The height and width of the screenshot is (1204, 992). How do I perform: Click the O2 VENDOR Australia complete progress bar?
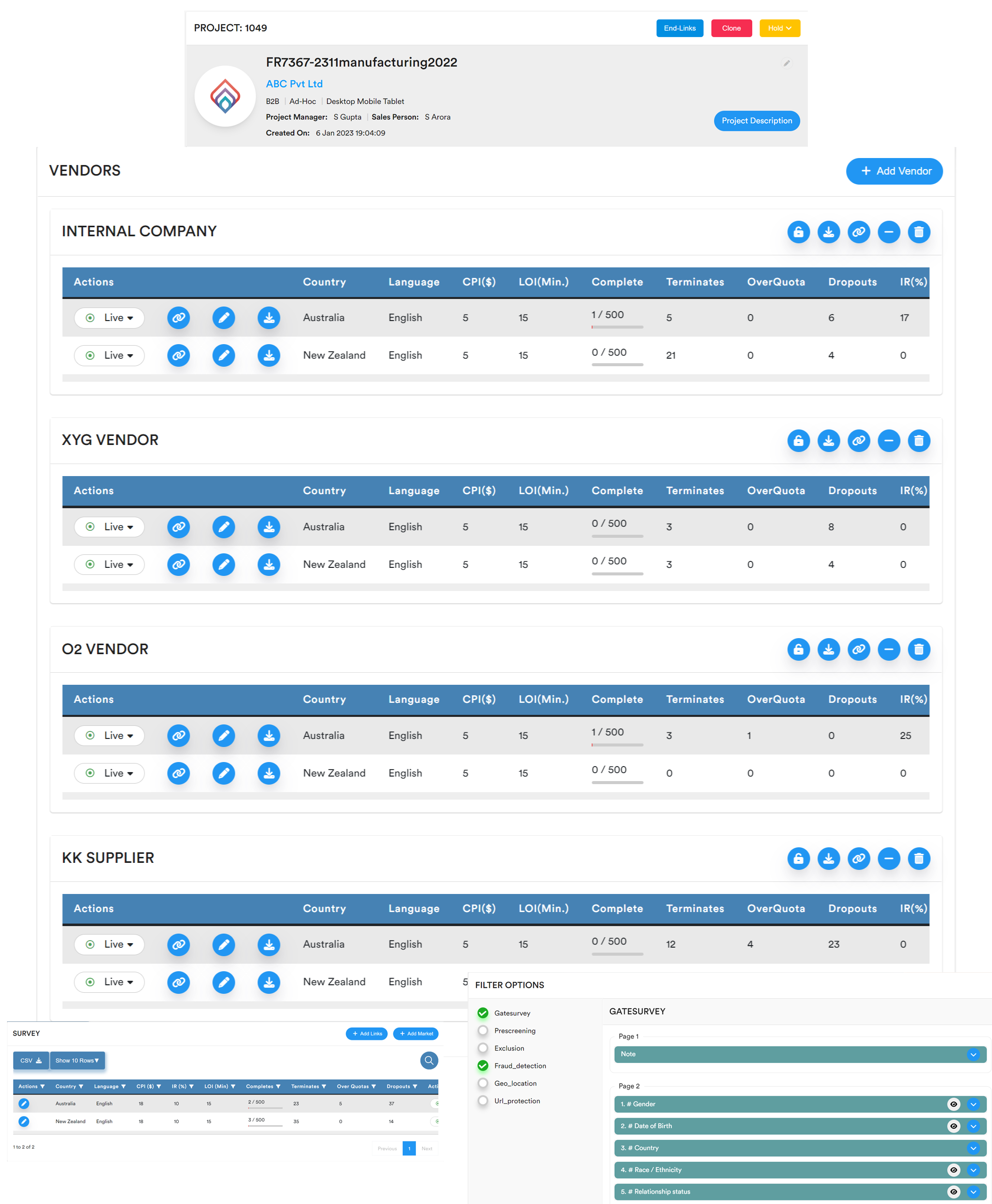[617, 744]
